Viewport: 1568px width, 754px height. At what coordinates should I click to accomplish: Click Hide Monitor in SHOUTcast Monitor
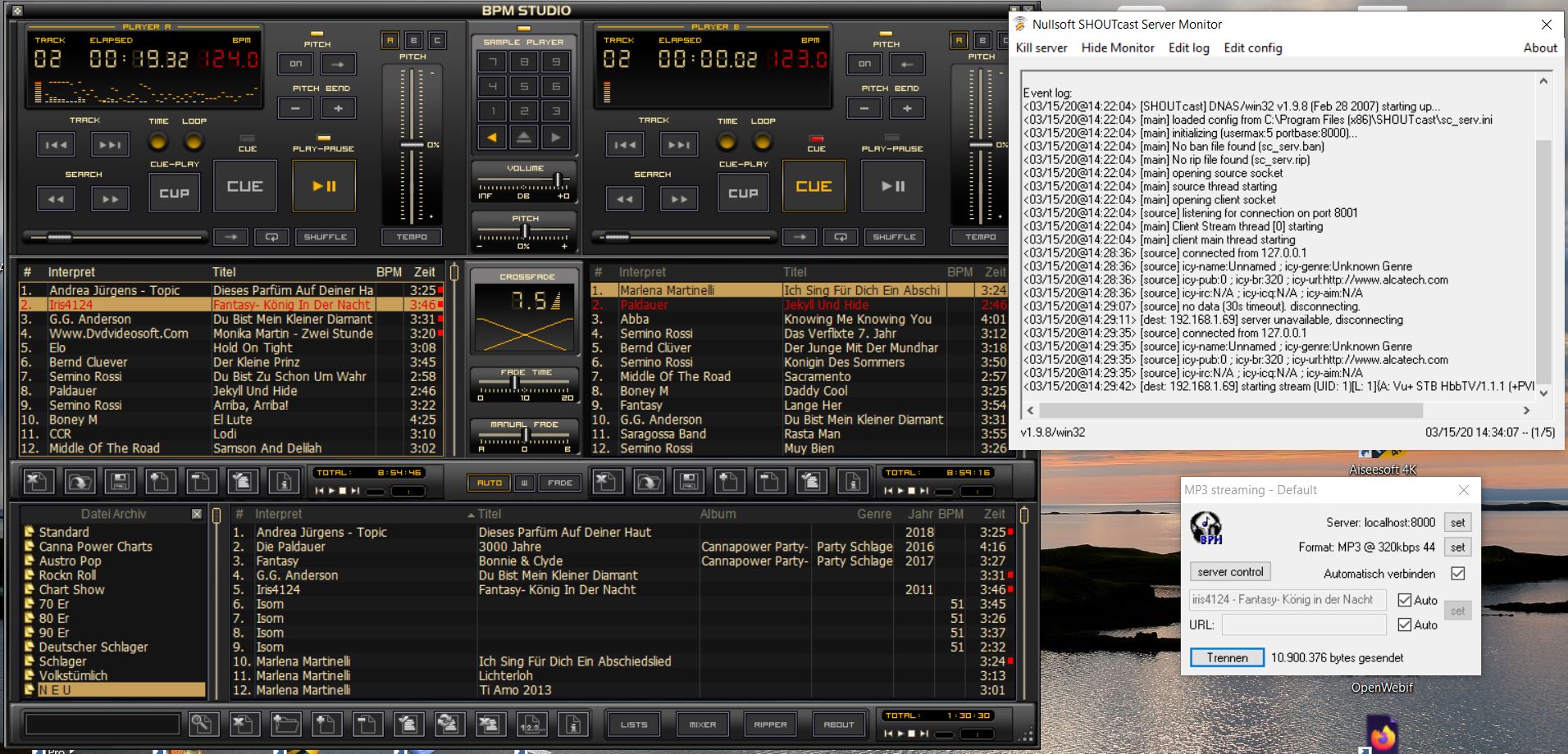[x=1118, y=48]
